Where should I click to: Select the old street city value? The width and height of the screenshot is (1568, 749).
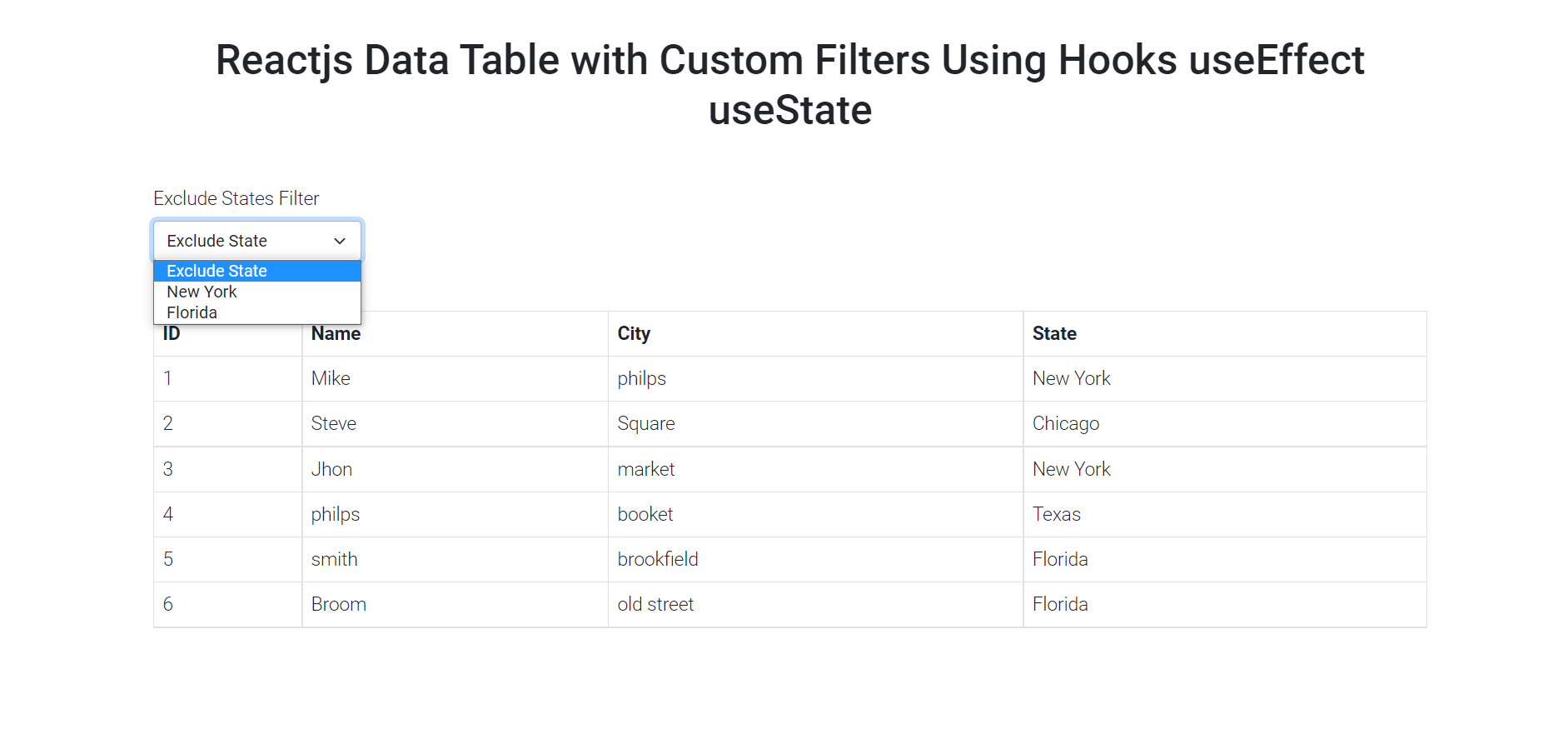tap(655, 604)
